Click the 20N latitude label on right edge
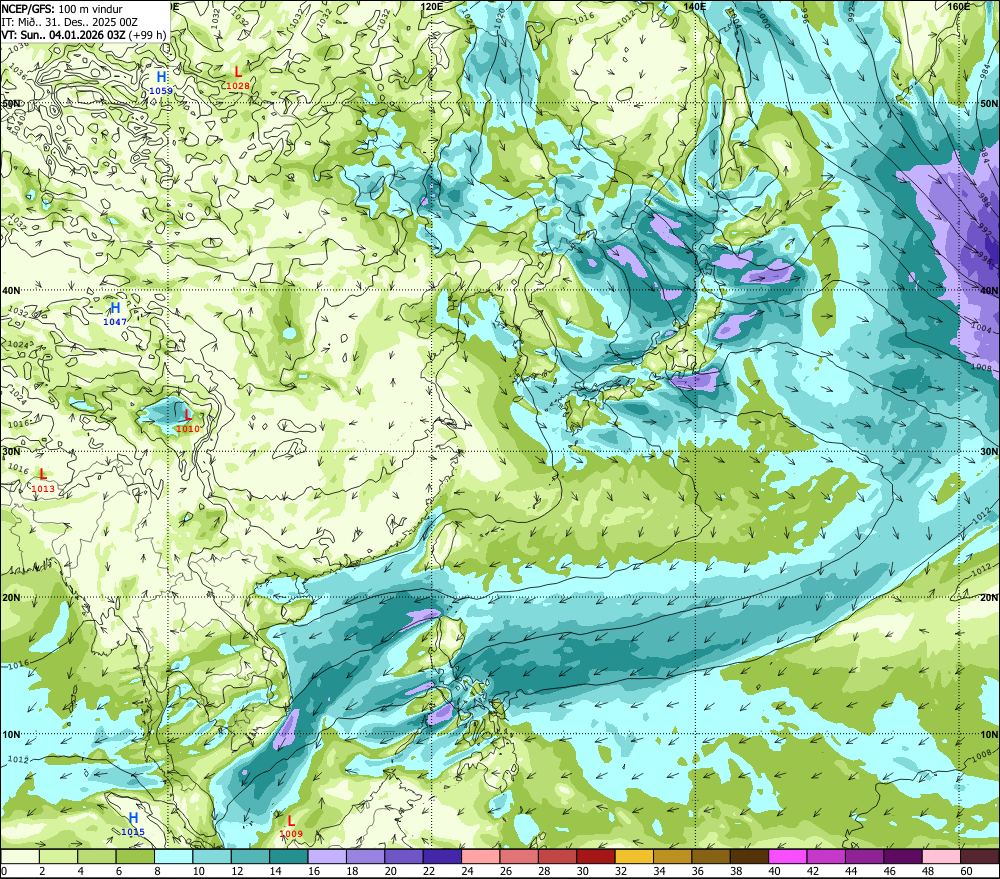The width and height of the screenshot is (1000, 879). 989,598
